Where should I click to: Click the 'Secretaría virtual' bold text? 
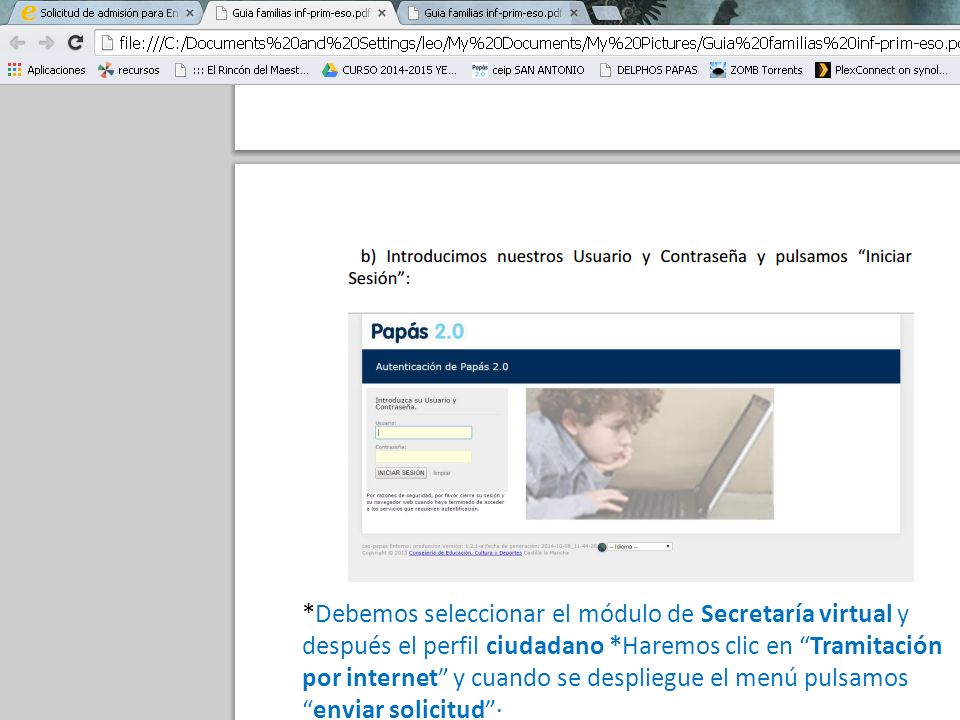[796, 613]
